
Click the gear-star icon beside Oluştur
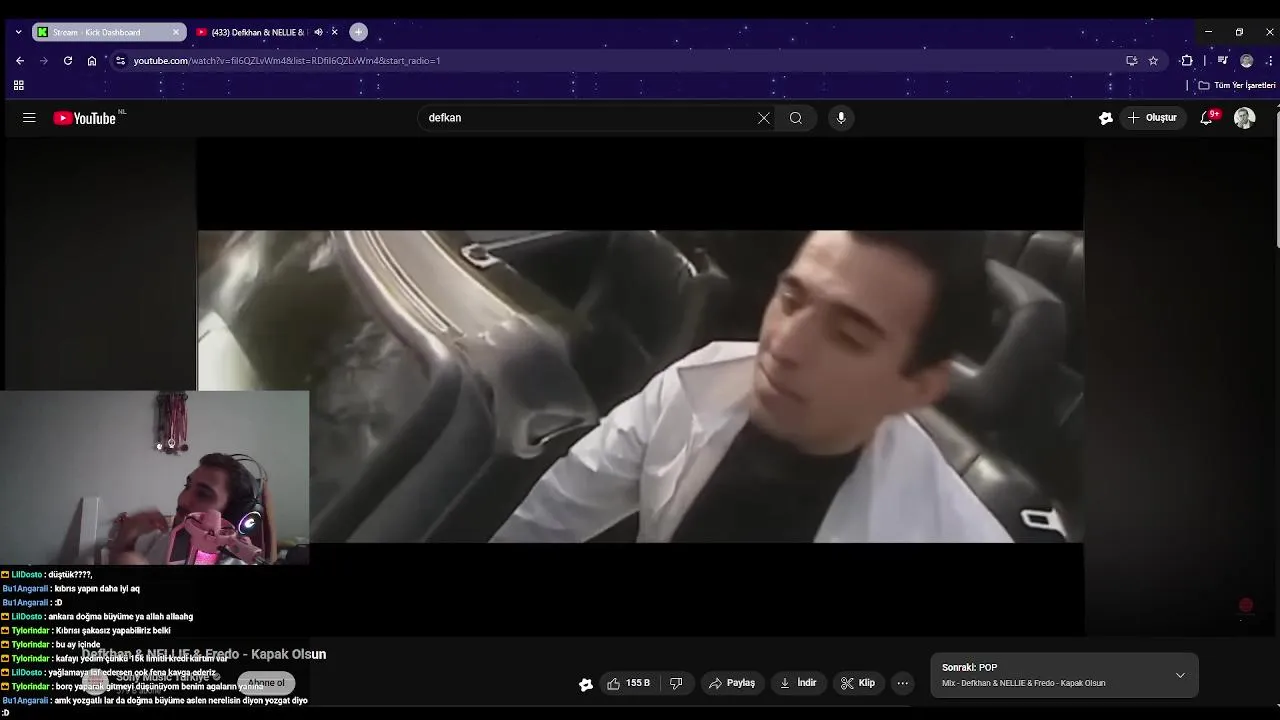1106,118
